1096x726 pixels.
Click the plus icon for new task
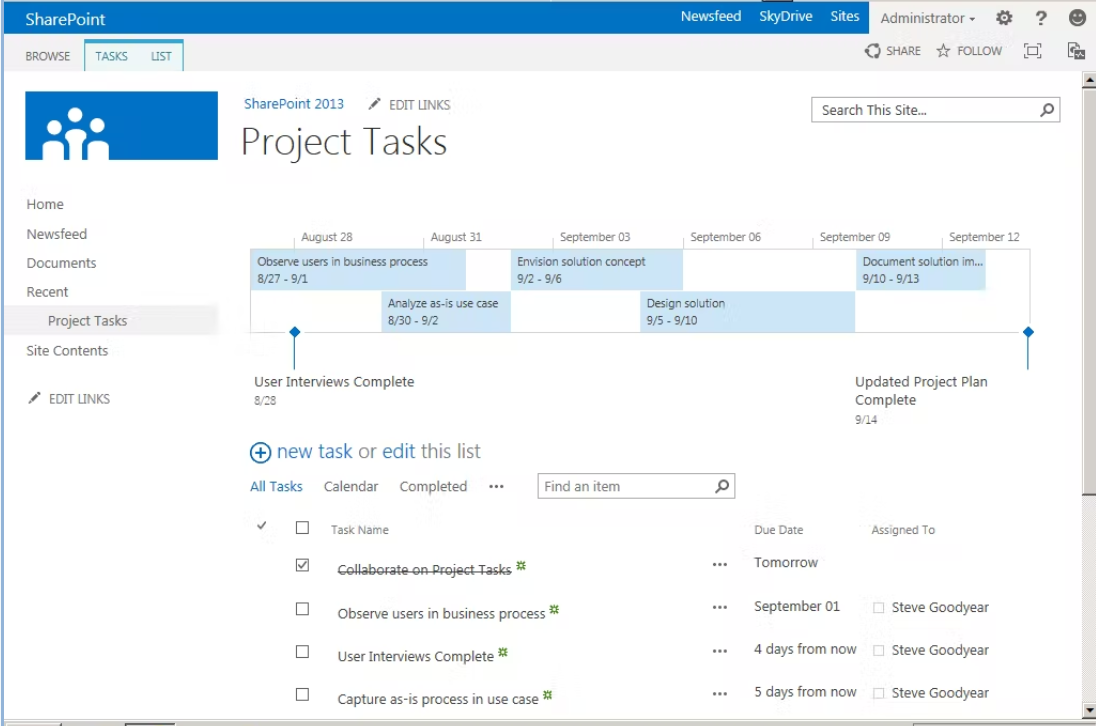[260, 453]
